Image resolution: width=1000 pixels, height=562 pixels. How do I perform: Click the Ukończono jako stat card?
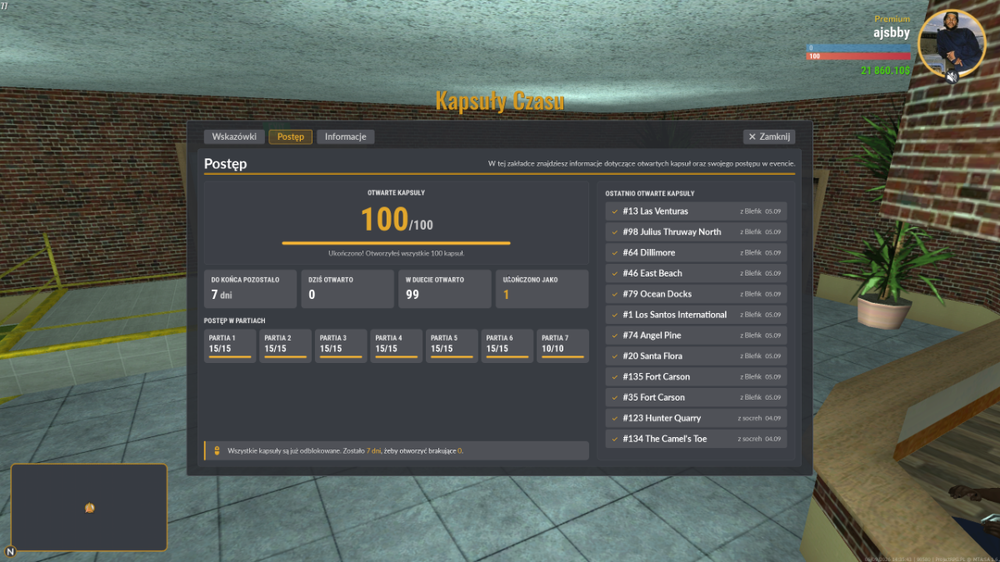(542, 289)
